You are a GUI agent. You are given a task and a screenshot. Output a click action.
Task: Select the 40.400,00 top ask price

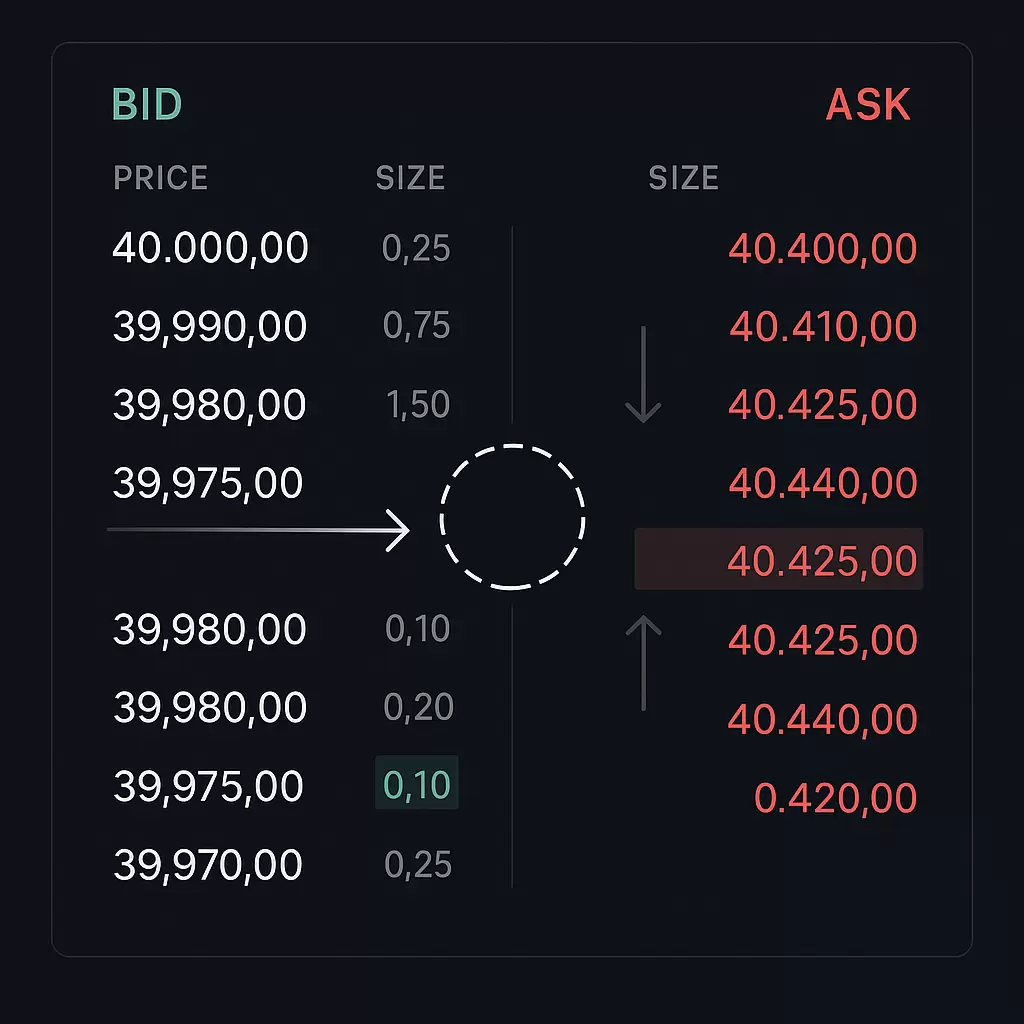click(x=822, y=248)
